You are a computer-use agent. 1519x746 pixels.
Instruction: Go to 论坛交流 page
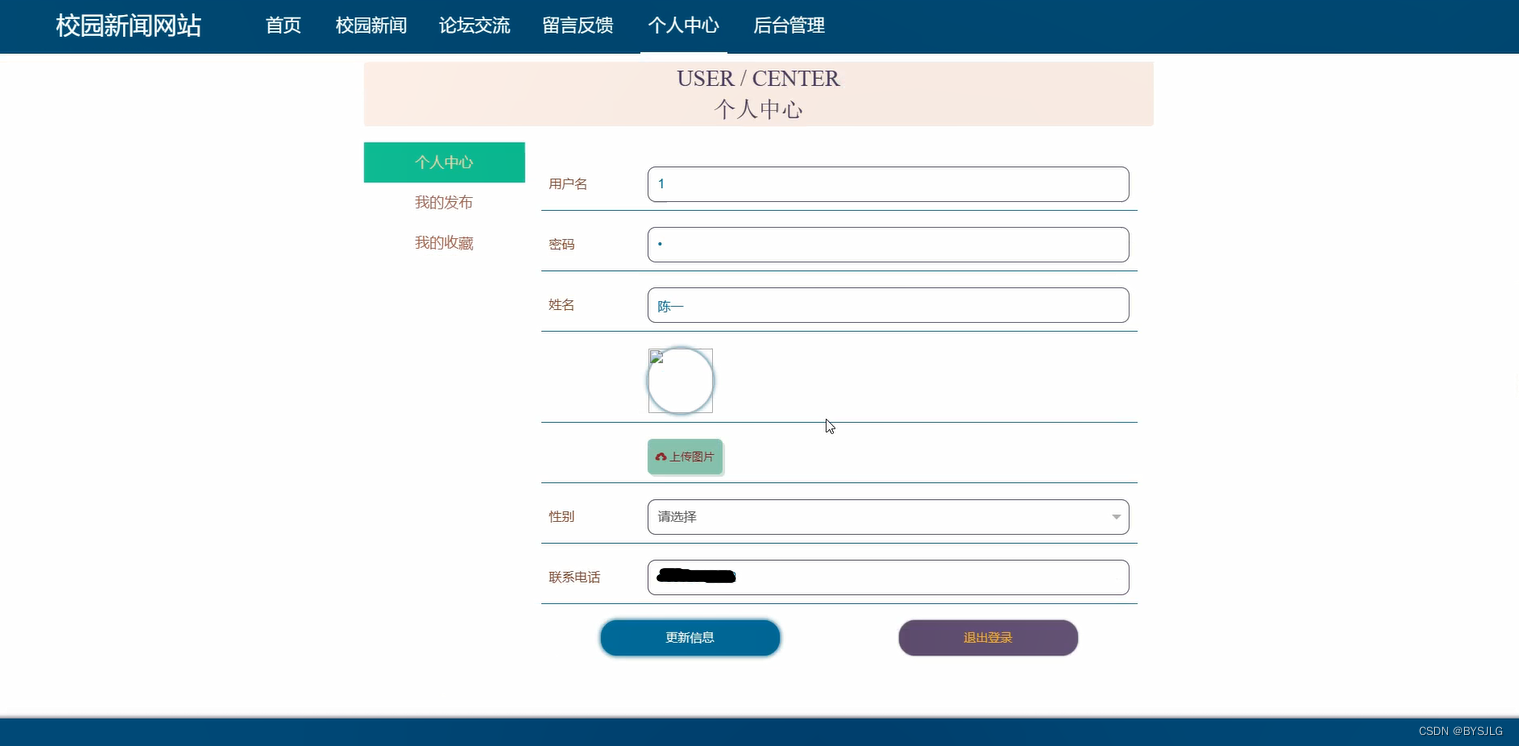pyautogui.click(x=475, y=26)
